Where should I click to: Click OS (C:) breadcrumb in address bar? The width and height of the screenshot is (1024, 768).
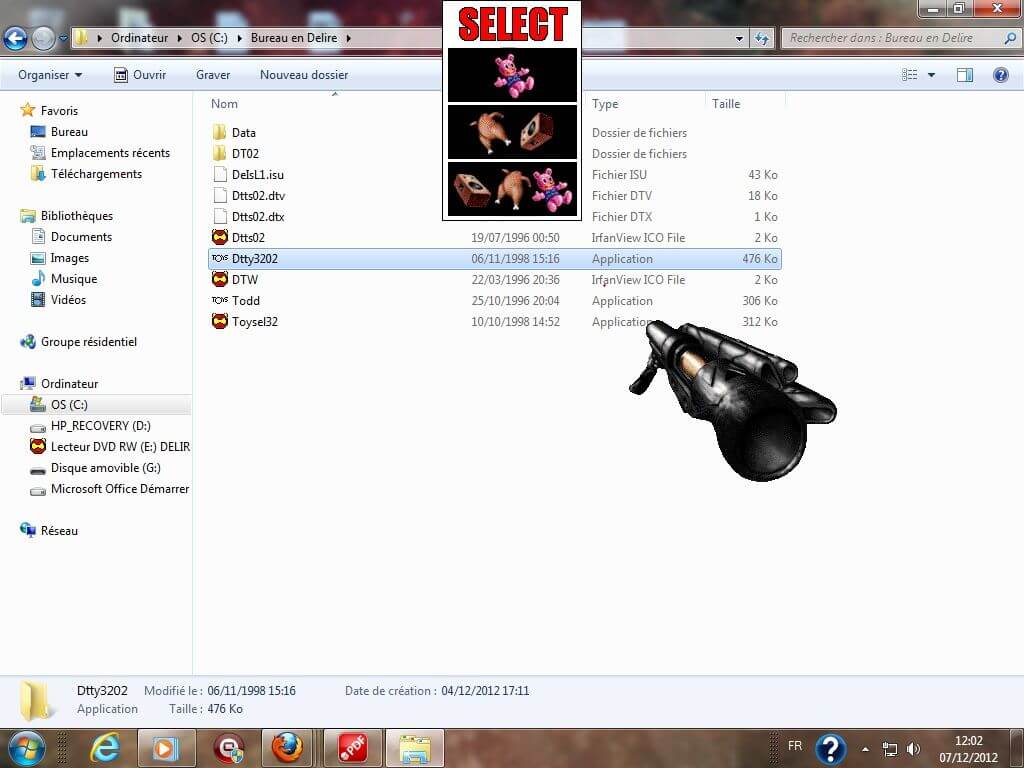pos(209,38)
